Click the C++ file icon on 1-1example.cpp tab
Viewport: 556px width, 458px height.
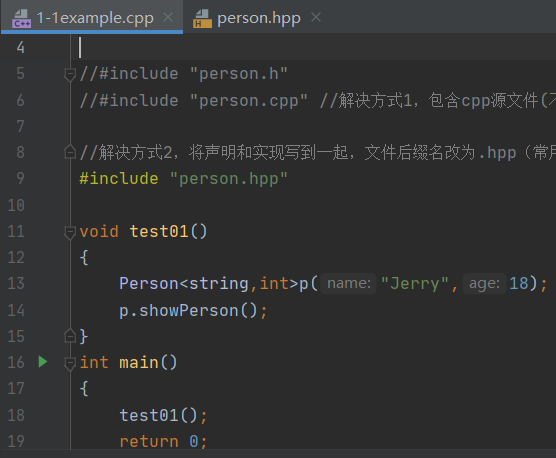(x=22, y=18)
